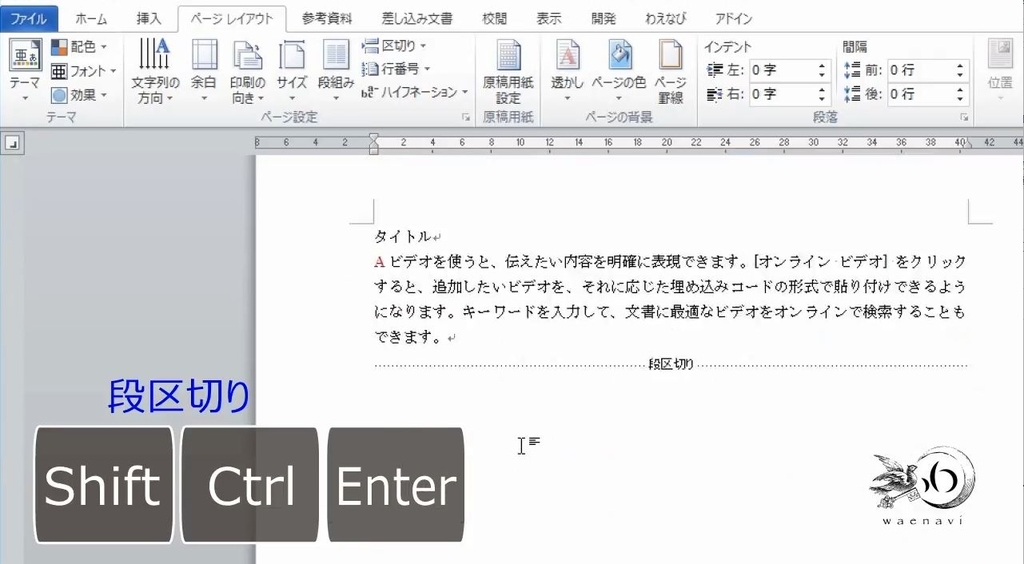Click the タイトル heading text
The image size is (1024, 564).
pos(402,236)
